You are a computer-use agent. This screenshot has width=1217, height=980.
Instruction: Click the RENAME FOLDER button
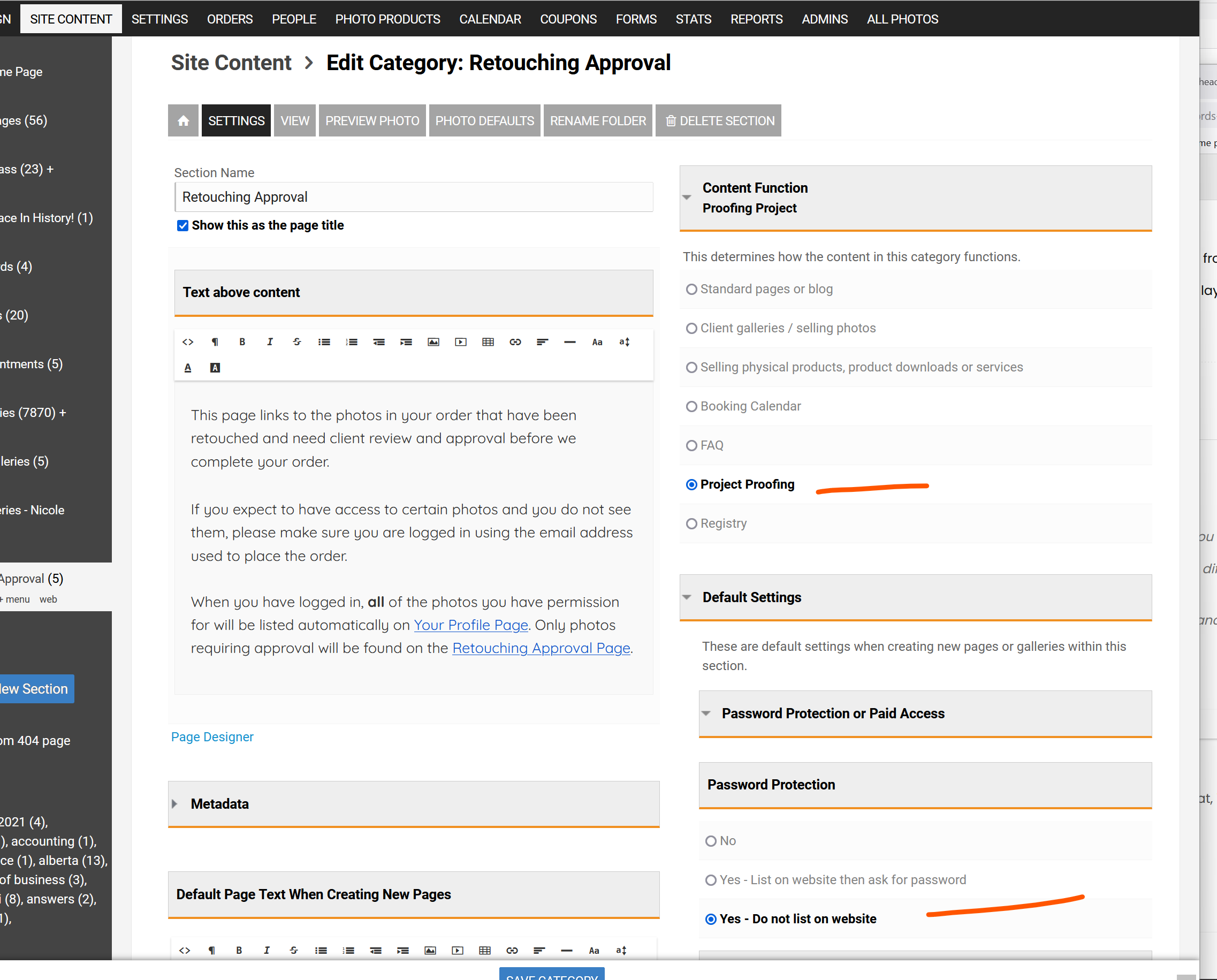pos(598,120)
